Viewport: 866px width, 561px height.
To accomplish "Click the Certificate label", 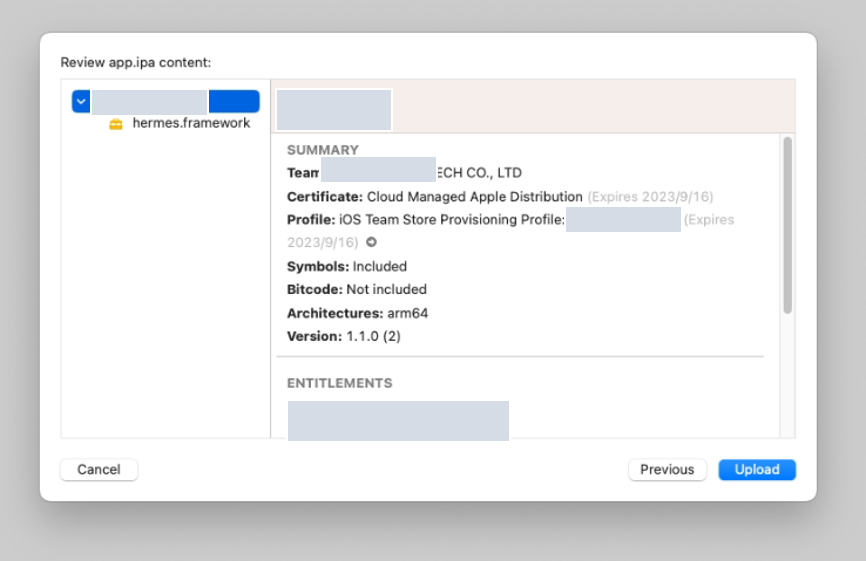I will [324, 197].
